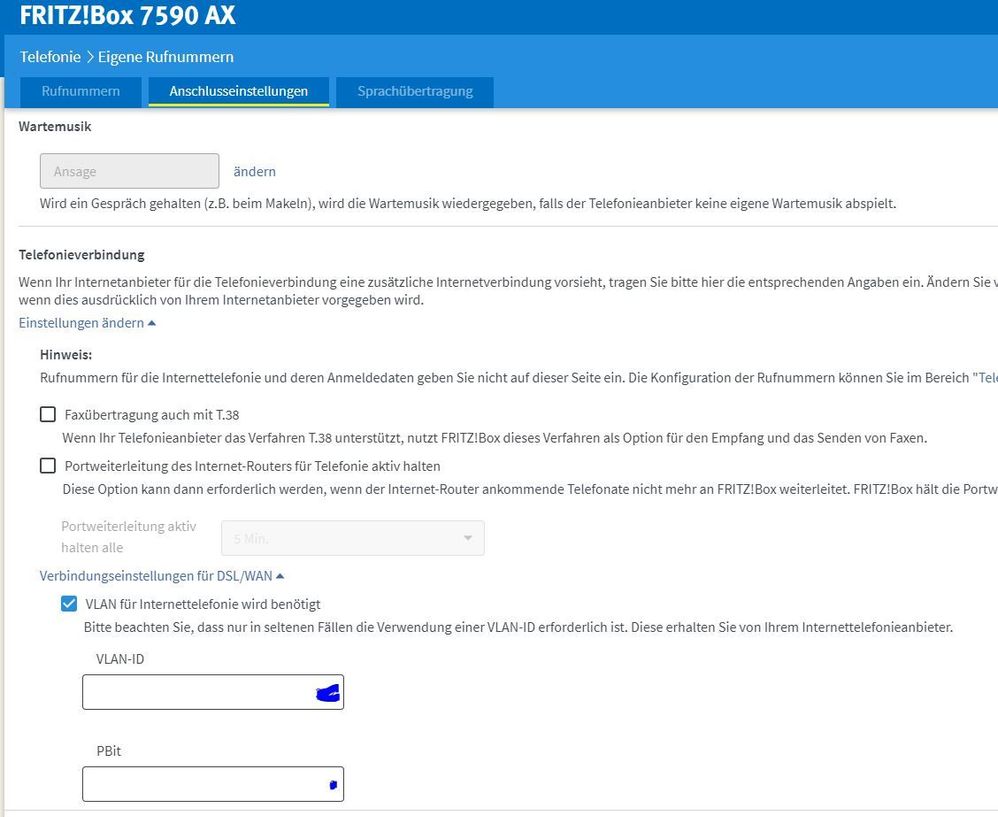The width and height of the screenshot is (998, 817).
Task: Collapse Verbindungseinstellungen für DSL/WAN section
Action: (x=162, y=576)
